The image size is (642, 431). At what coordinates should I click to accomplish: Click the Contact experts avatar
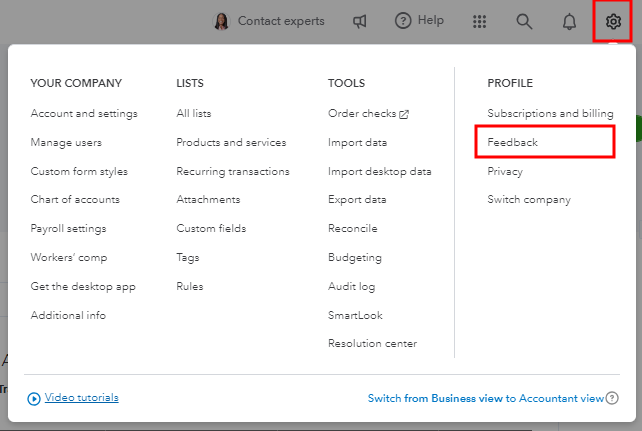pos(222,21)
